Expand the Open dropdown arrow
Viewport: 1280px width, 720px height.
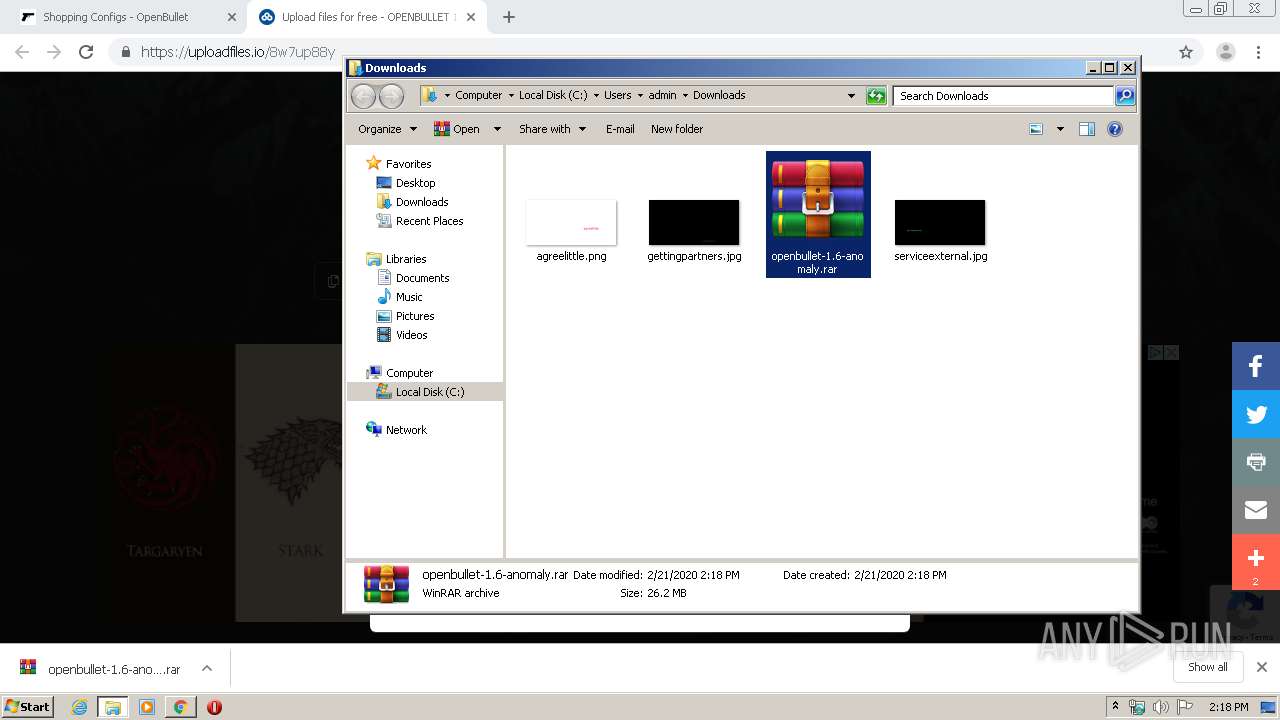coord(497,129)
